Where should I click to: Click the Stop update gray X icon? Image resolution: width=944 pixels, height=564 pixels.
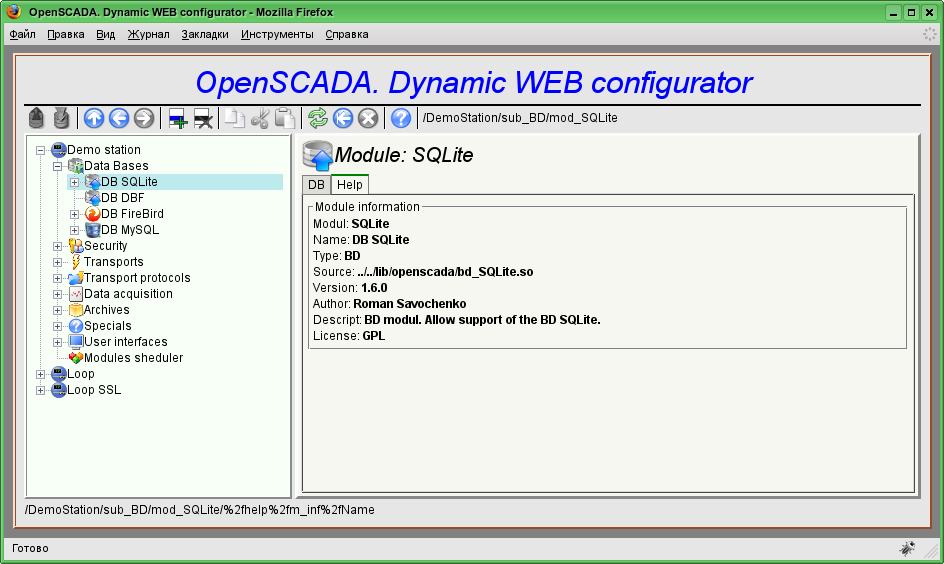coord(368,118)
